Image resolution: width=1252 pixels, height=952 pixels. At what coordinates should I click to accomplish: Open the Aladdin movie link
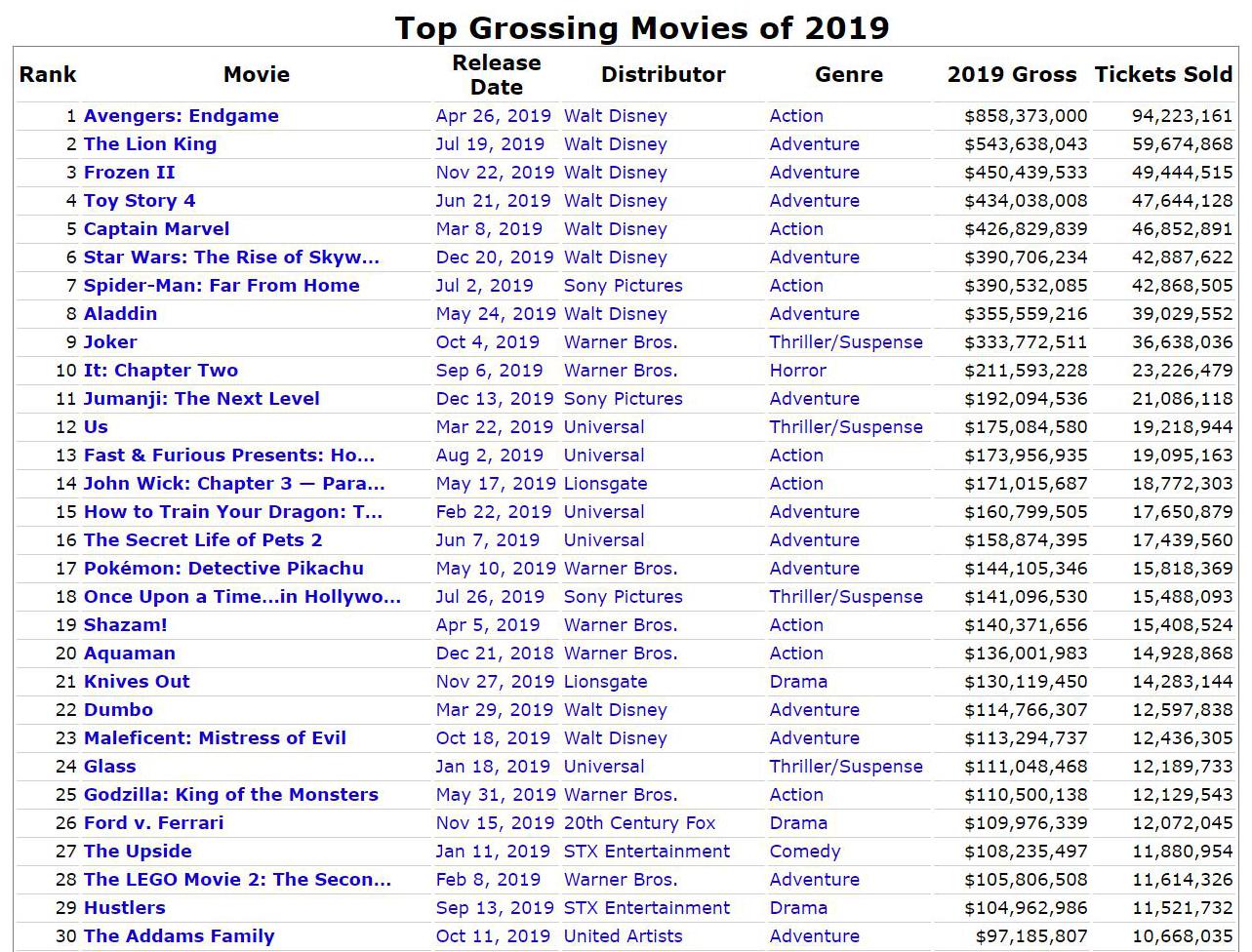[120, 313]
